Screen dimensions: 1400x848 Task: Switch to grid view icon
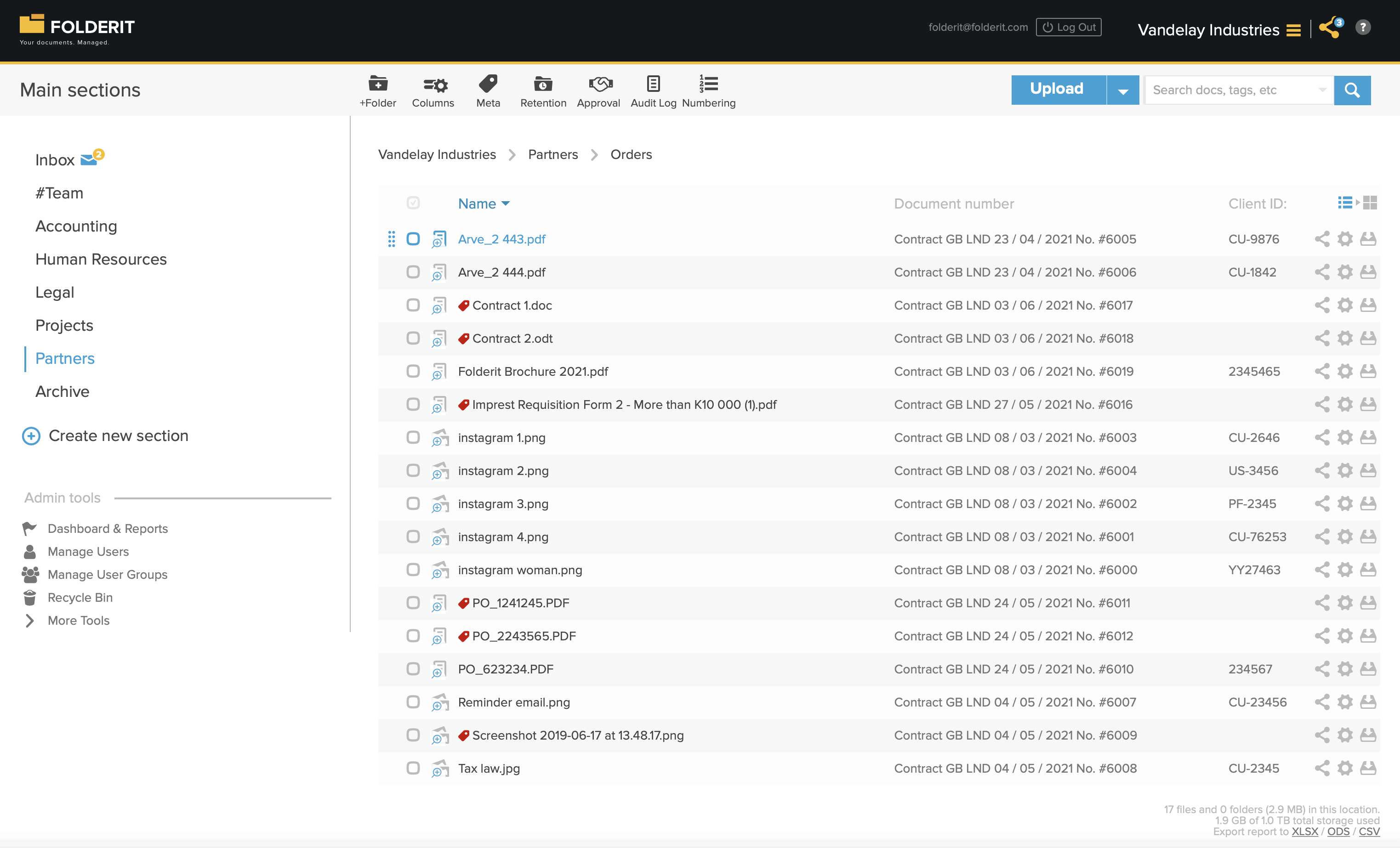tap(1370, 202)
